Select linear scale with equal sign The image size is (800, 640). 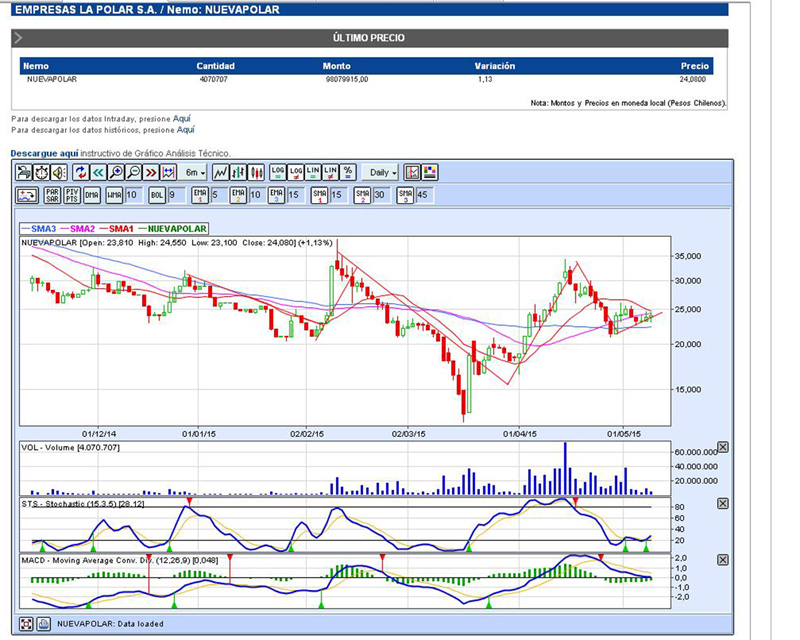313,173
